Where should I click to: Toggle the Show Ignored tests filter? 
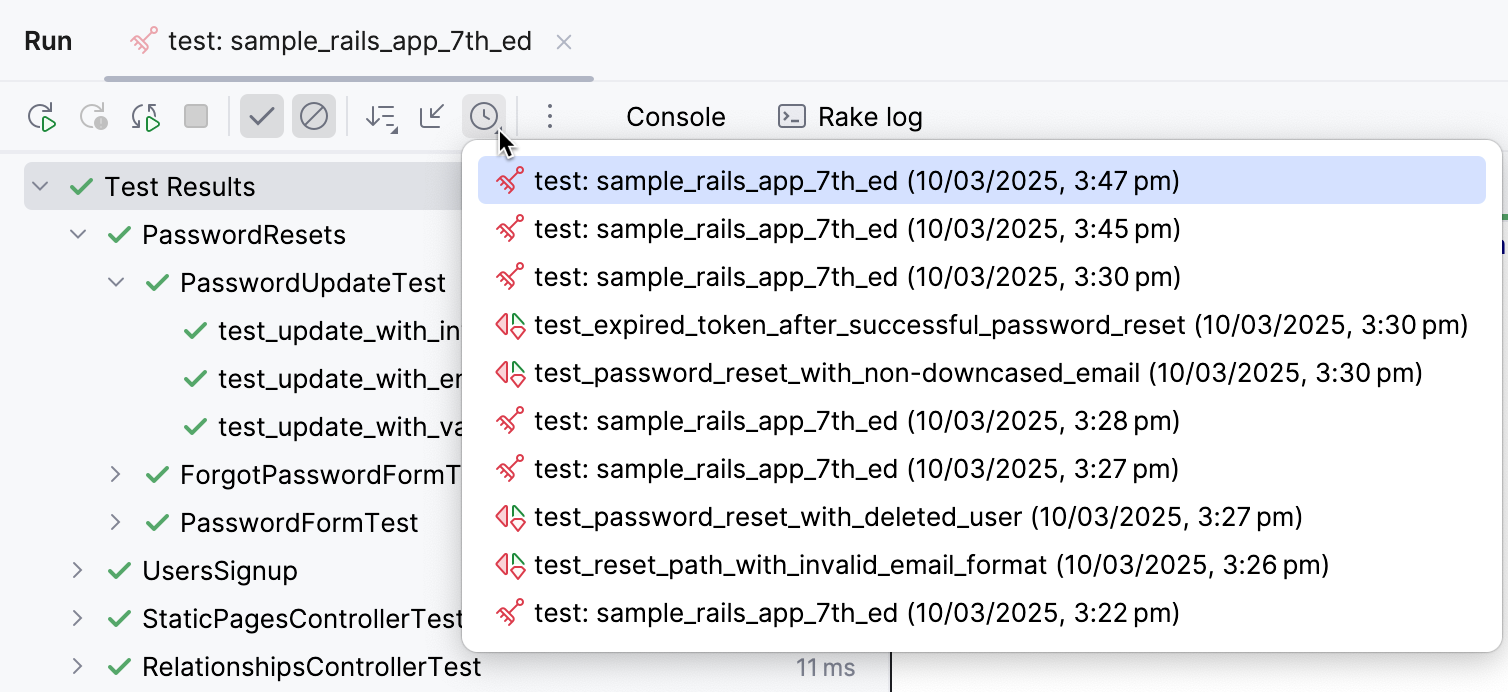[314, 116]
